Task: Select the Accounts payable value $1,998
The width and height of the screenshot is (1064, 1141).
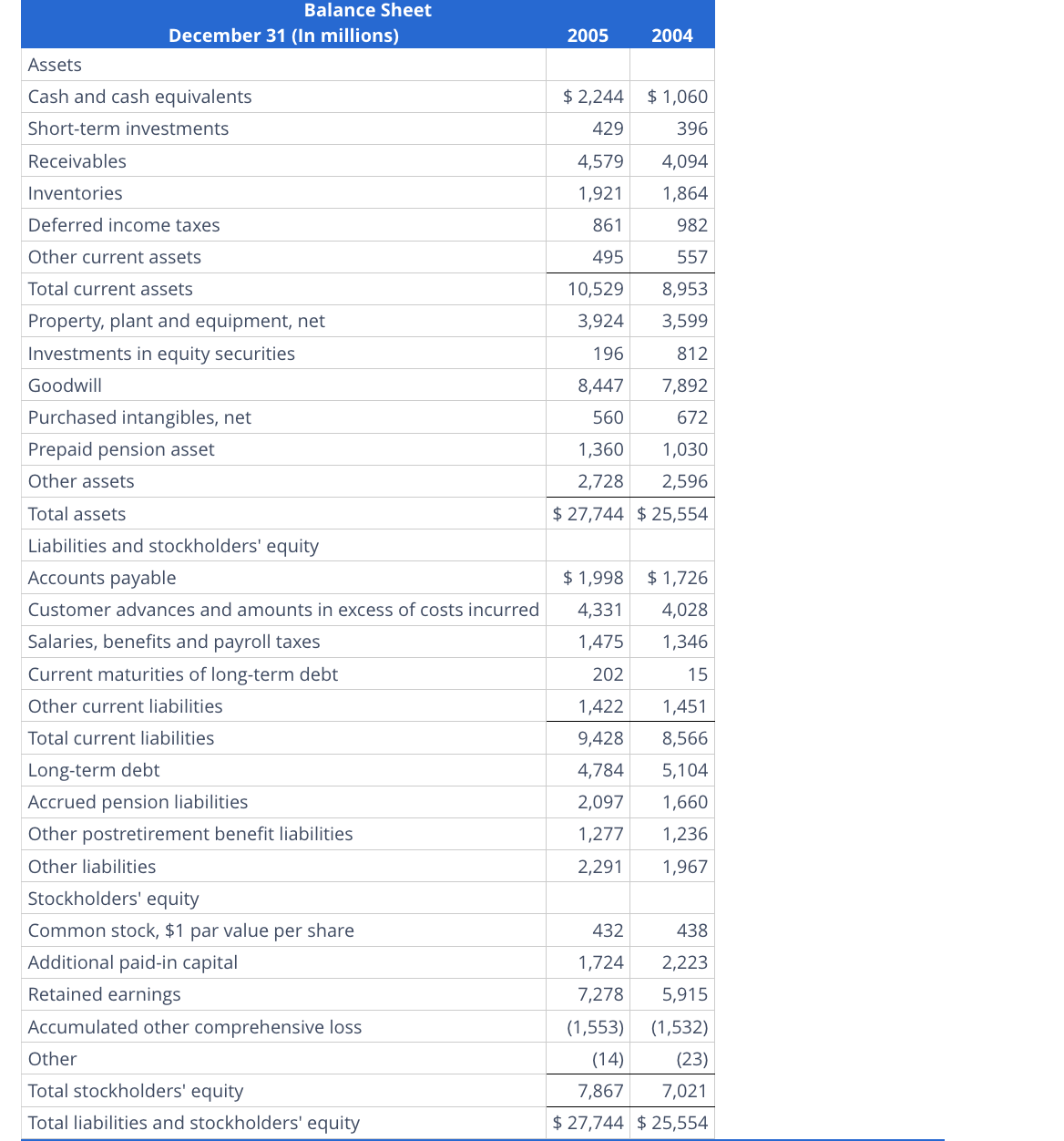Action: click(x=588, y=577)
